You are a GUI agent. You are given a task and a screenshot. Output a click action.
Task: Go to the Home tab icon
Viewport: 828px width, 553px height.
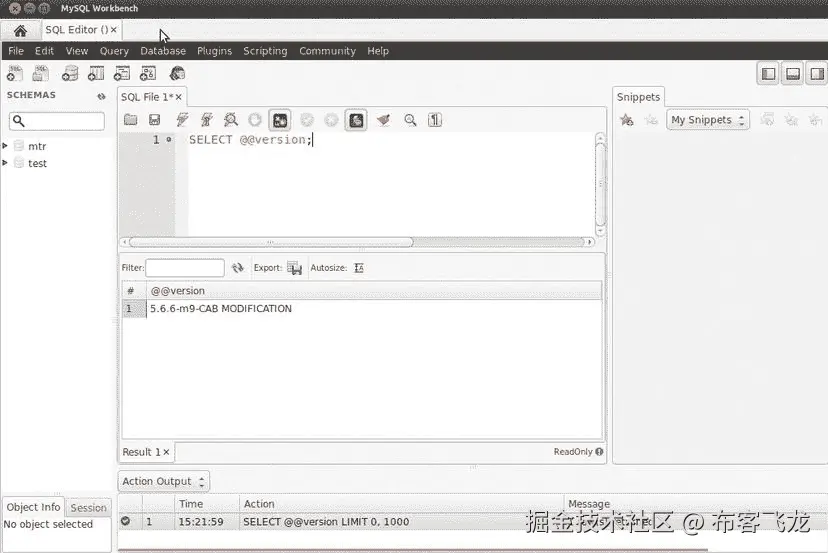point(20,31)
